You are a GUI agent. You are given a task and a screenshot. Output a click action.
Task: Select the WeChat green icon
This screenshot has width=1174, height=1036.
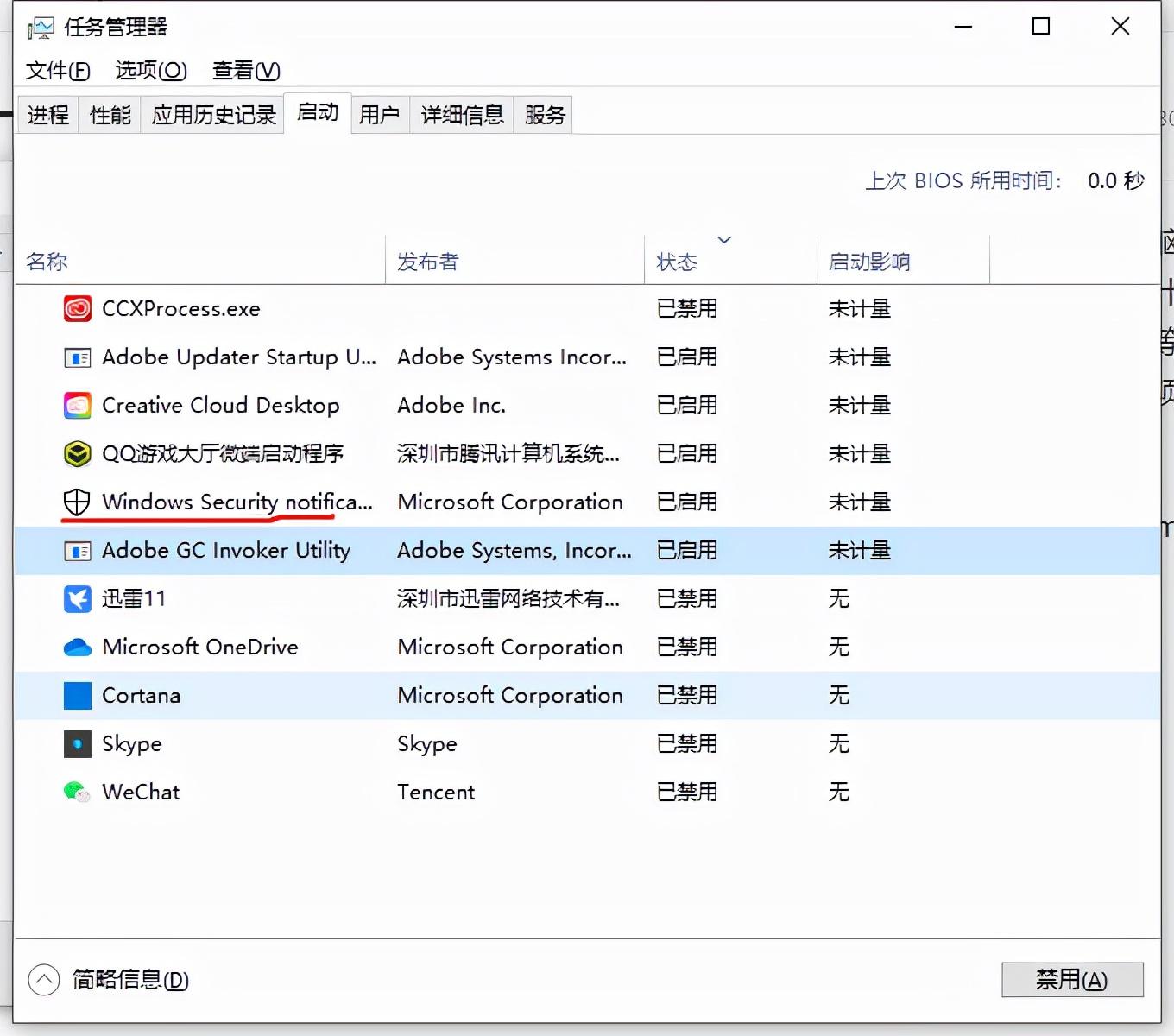pyautogui.click(x=78, y=792)
